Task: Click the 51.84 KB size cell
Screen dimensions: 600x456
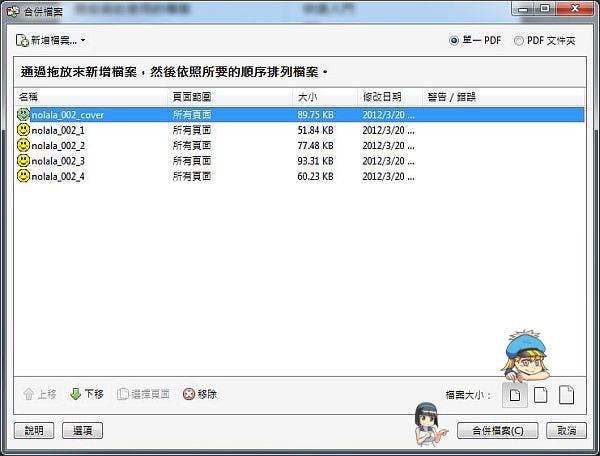Action: [315, 130]
